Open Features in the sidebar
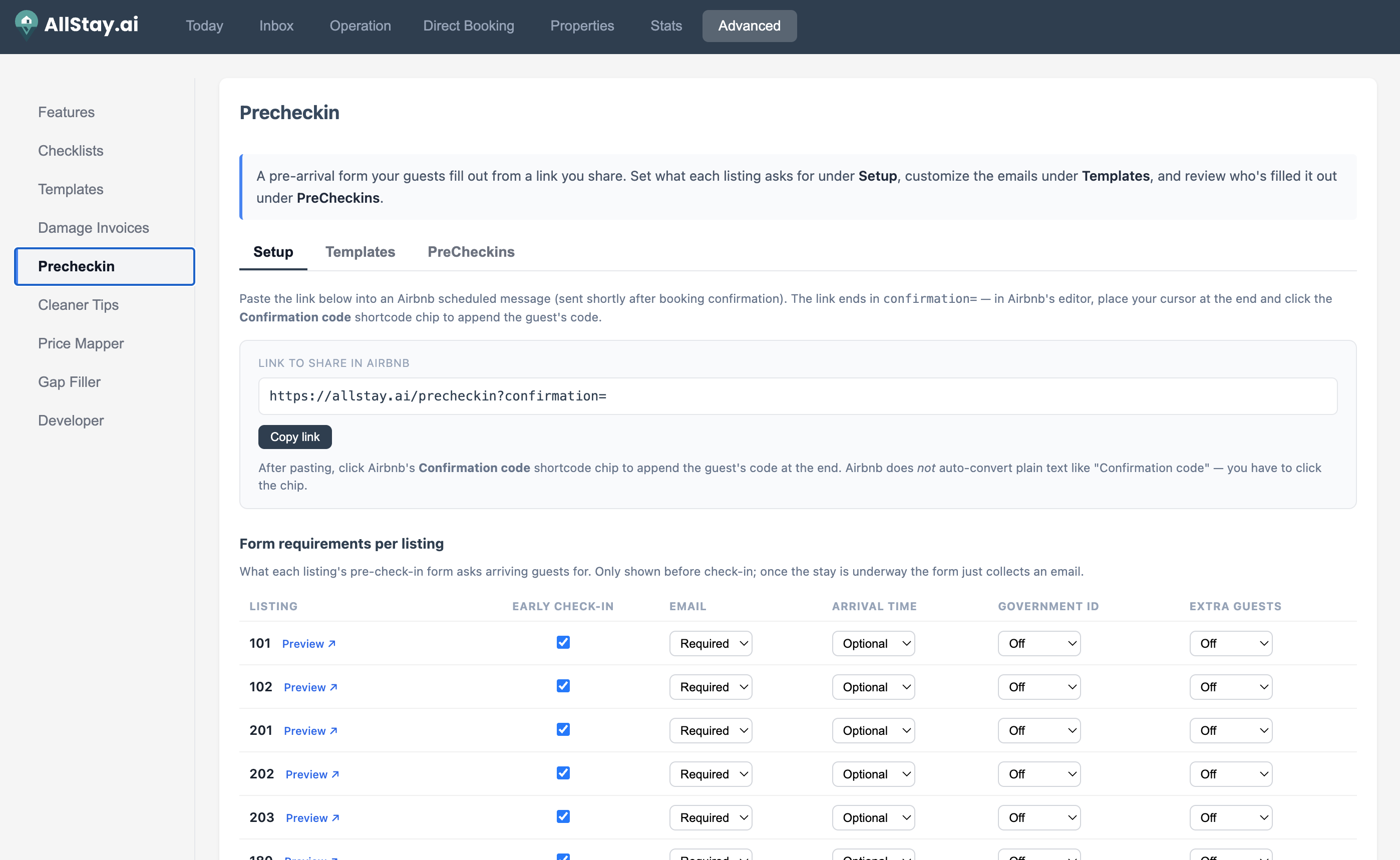Screen dimensions: 1400x860 66,112
